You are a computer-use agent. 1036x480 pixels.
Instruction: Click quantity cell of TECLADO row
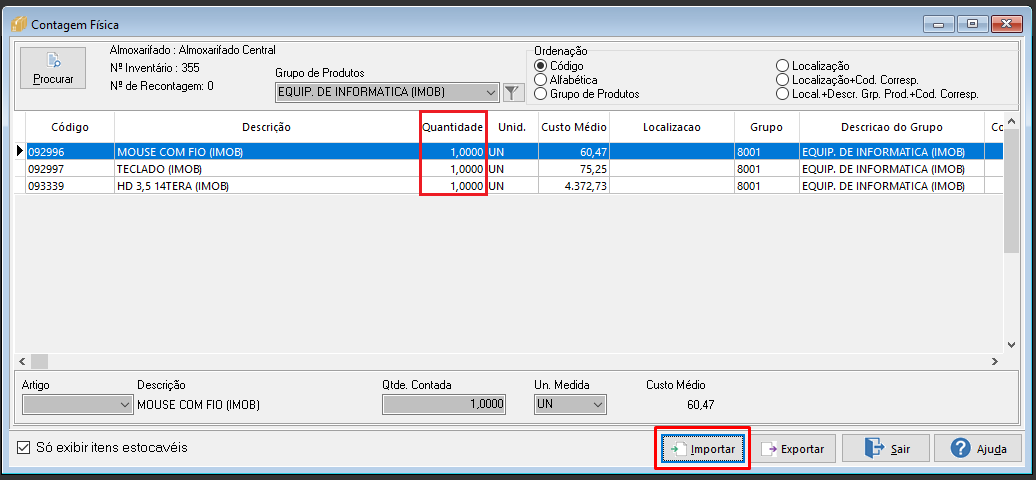tap(453, 169)
